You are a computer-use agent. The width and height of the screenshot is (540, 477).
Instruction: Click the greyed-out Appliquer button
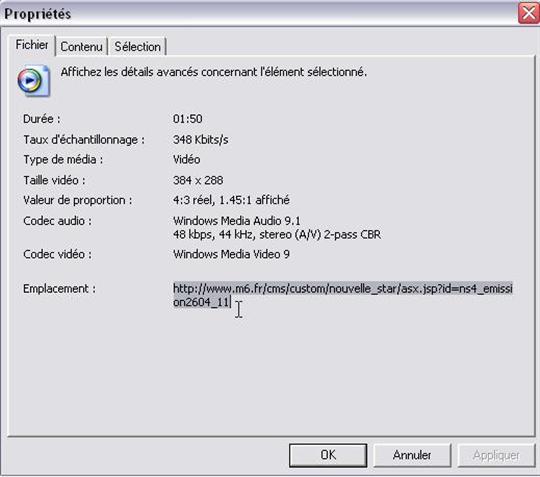click(x=496, y=455)
